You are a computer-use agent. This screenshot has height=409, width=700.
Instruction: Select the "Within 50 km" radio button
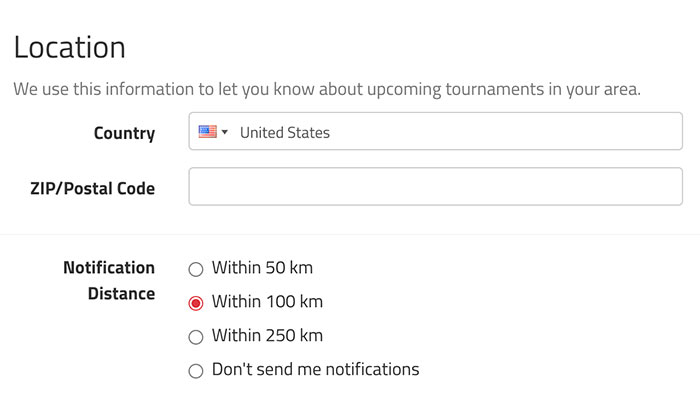[x=196, y=269]
